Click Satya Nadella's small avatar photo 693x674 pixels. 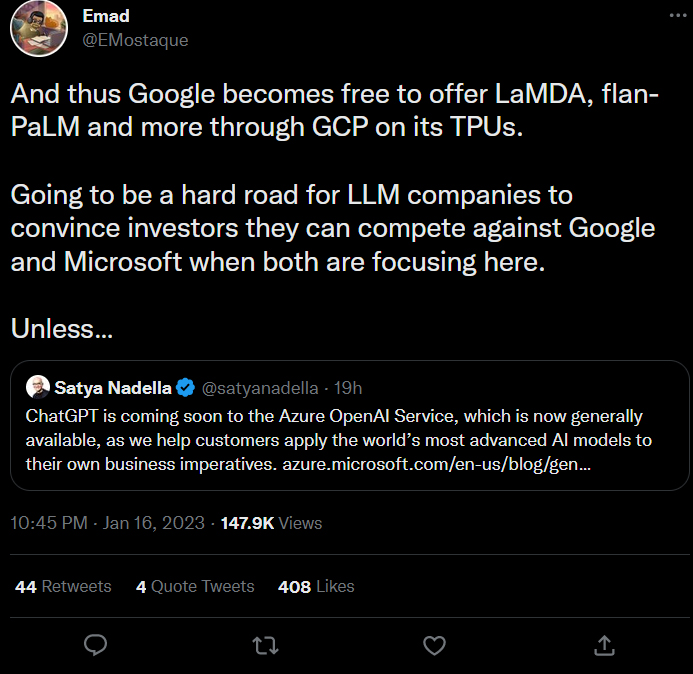pos(36,387)
